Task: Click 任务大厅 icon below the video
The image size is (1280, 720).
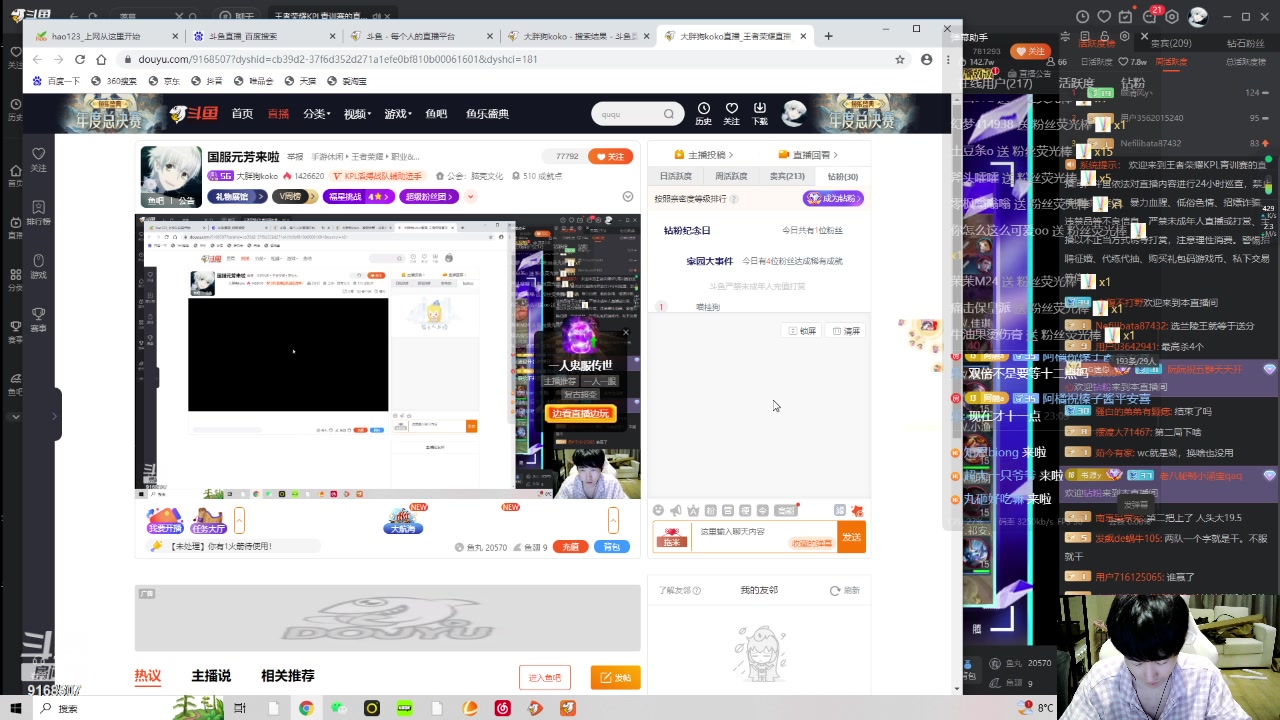Action: [208, 520]
